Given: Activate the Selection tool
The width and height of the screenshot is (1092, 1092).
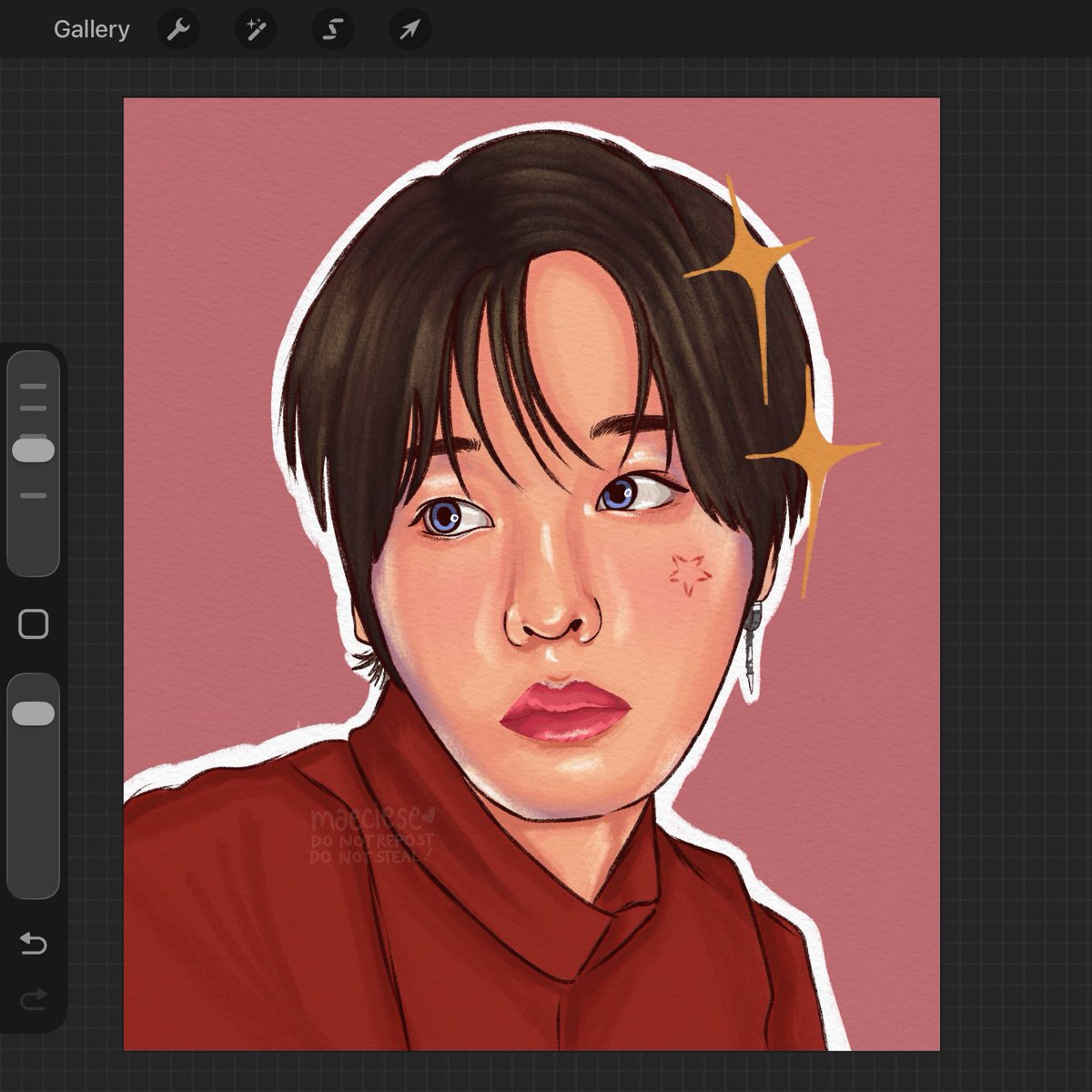Looking at the screenshot, I should pos(333,28).
